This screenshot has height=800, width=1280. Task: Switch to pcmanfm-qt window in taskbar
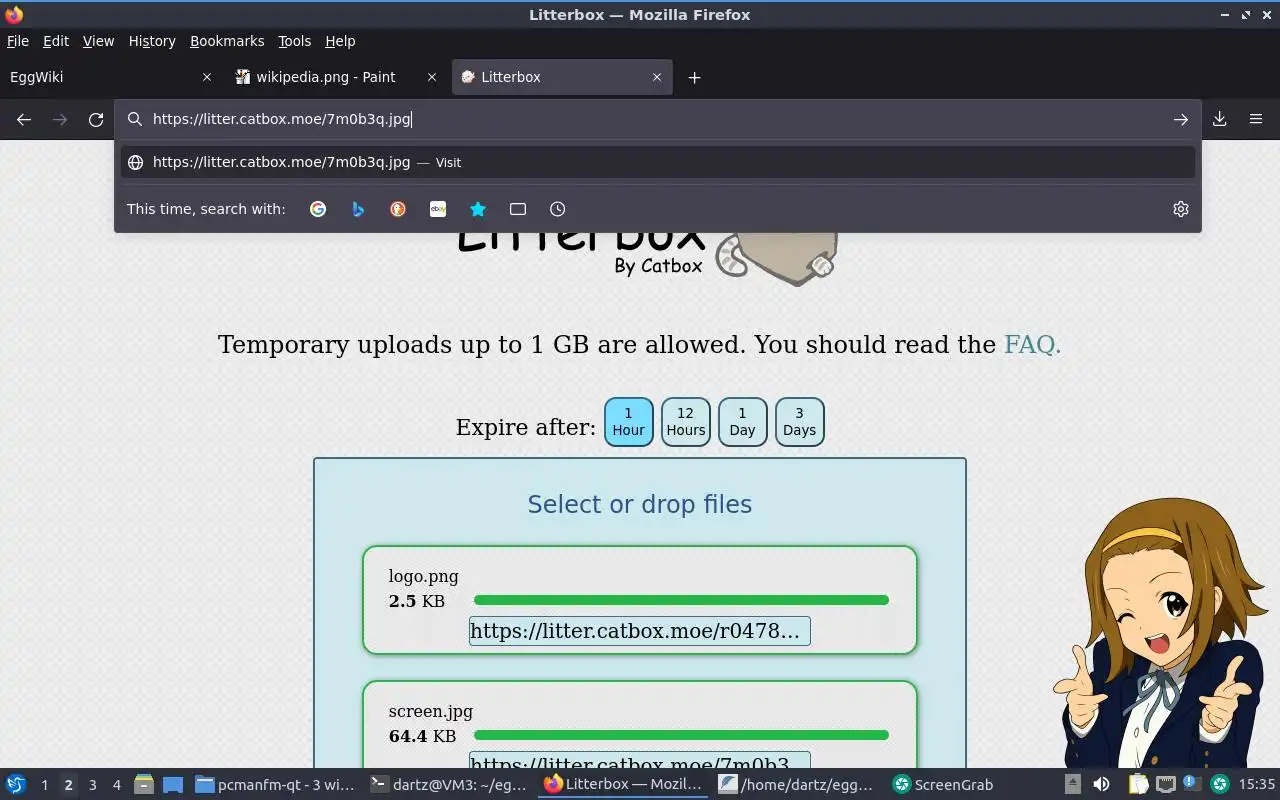(275, 785)
